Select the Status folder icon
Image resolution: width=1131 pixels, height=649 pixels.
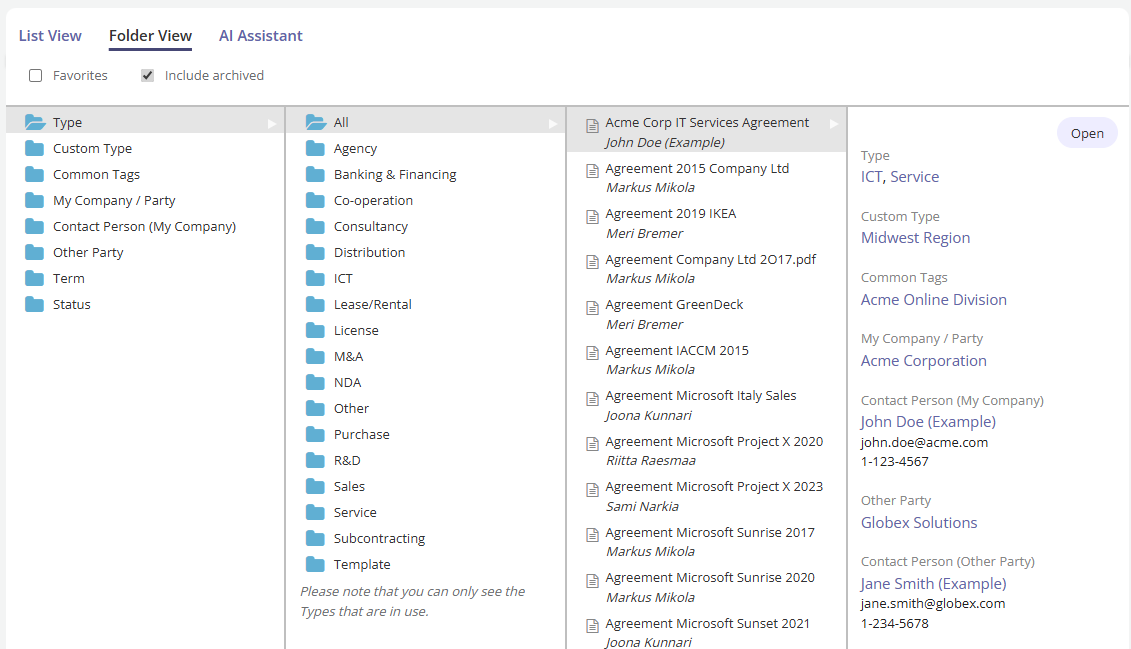pos(34,304)
